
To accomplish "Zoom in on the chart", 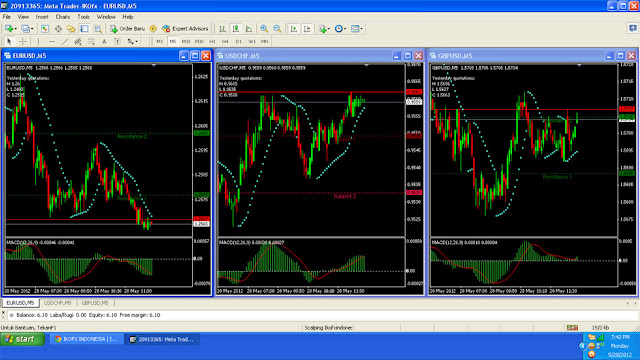I will tap(264, 29).
